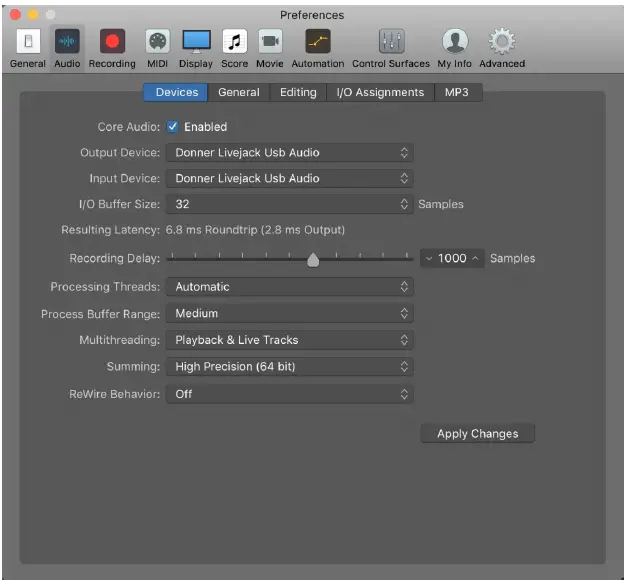This screenshot has height=586, width=637.
Task: Select the Movie camera icon
Action: pyautogui.click(x=269, y=43)
